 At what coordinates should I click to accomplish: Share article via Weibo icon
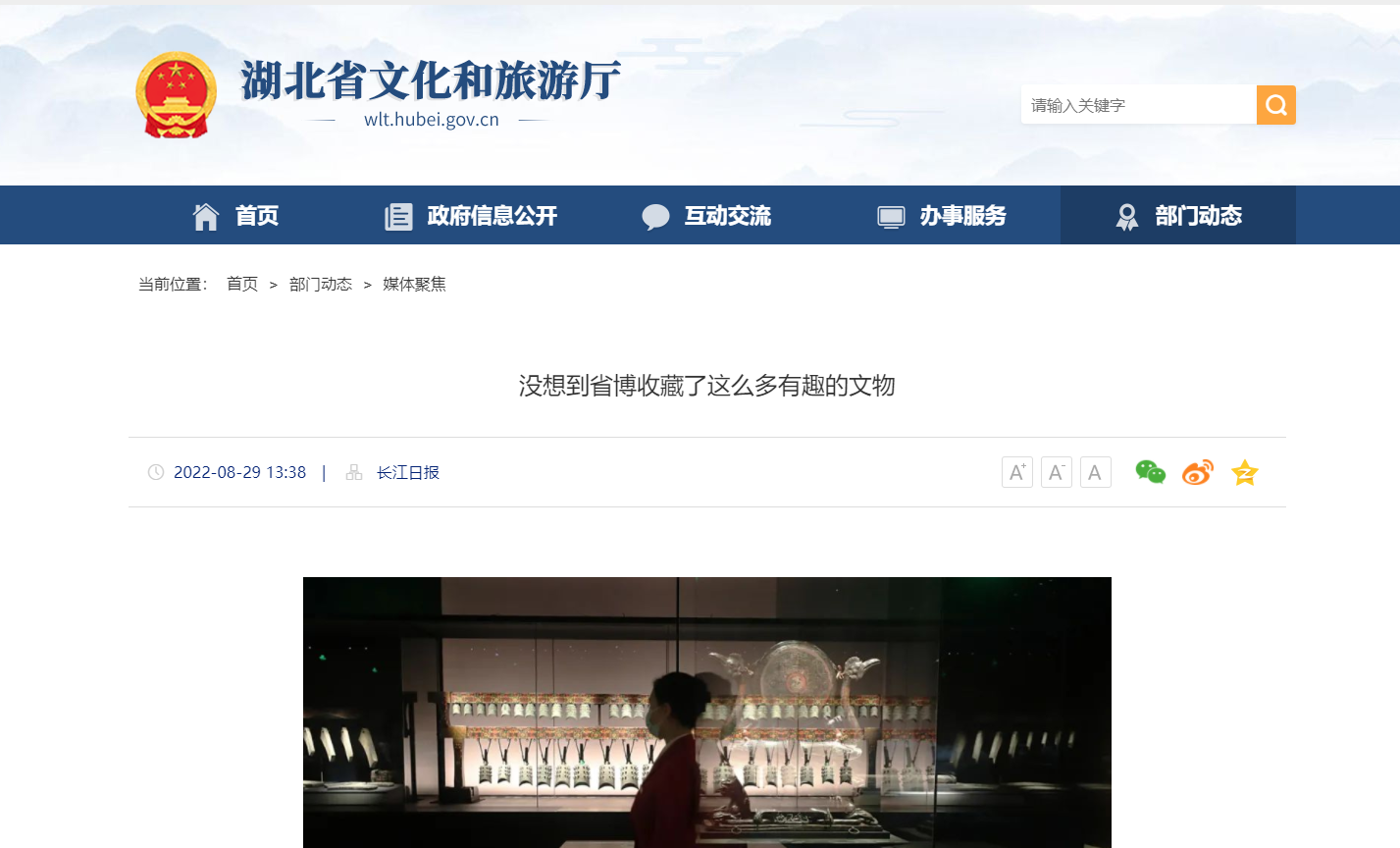(x=1197, y=472)
